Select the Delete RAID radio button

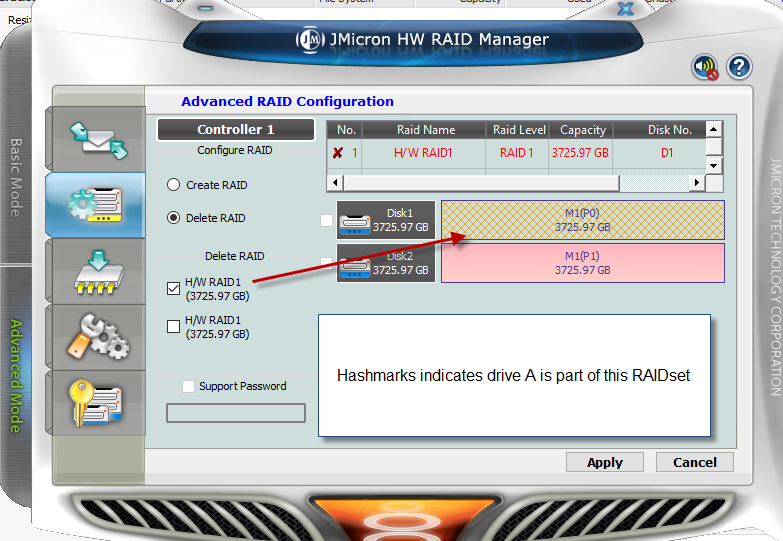click(173, 218)
